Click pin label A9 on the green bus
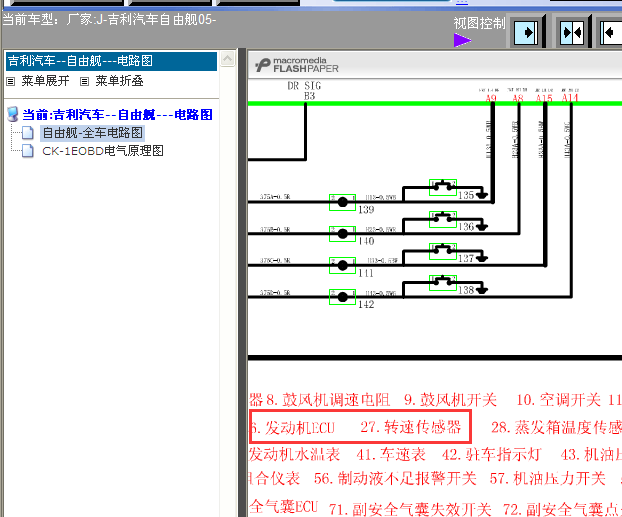This screenshot has width=622, height=517. pyautogui.click(x=491, y=98)
